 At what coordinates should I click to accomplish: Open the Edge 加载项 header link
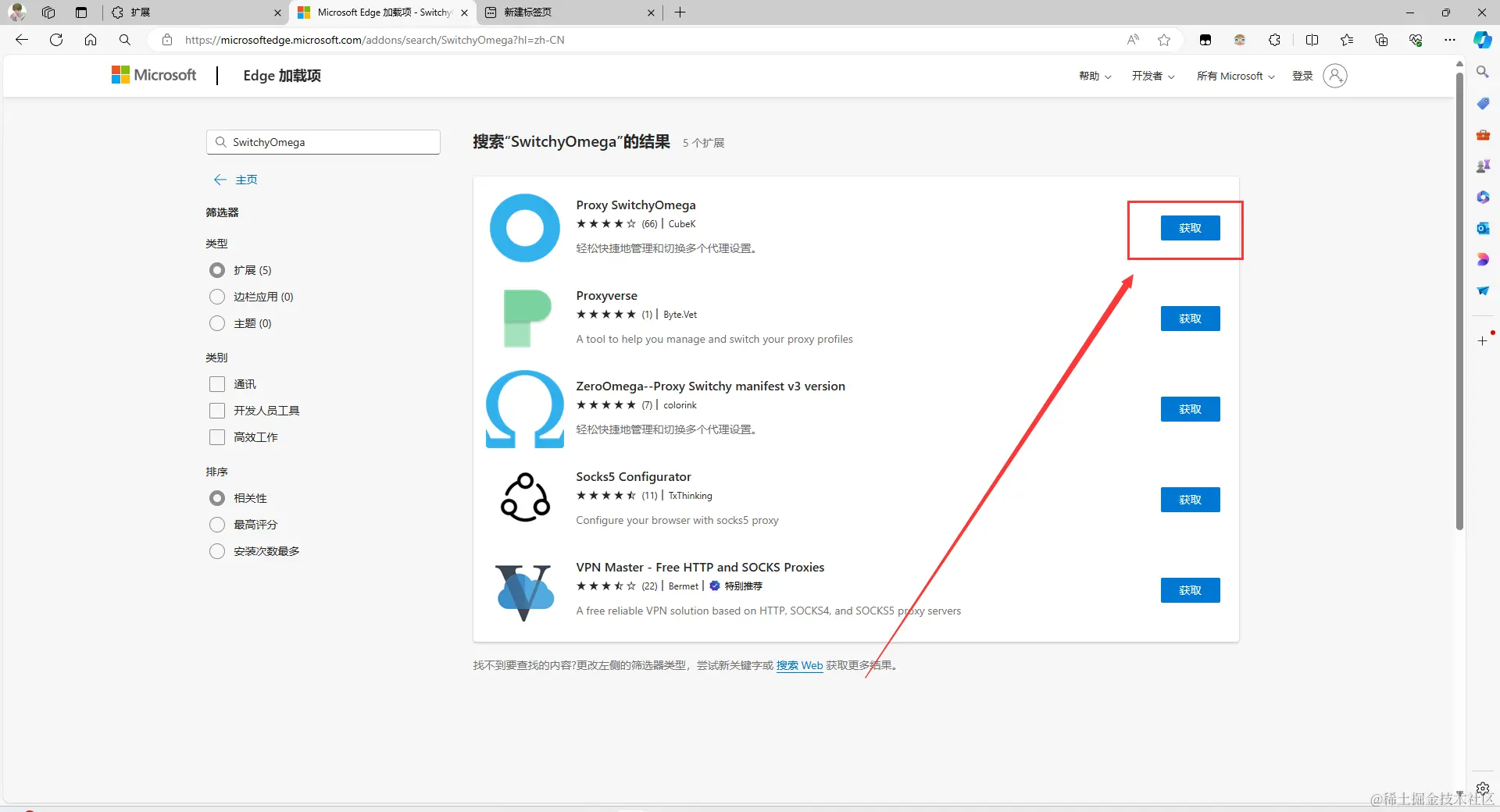coord(282,76)
